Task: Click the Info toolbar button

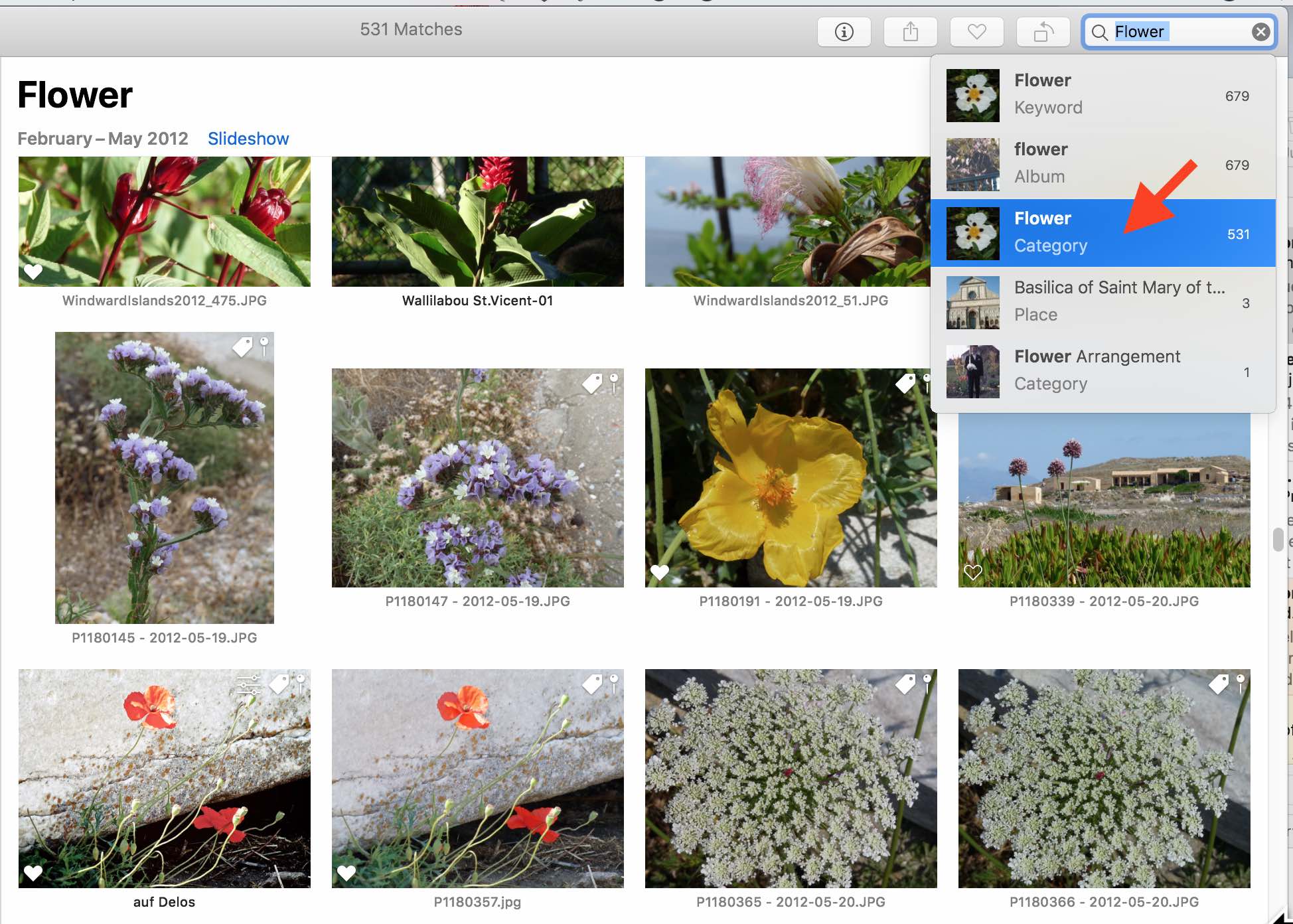Action: (844, 32)
